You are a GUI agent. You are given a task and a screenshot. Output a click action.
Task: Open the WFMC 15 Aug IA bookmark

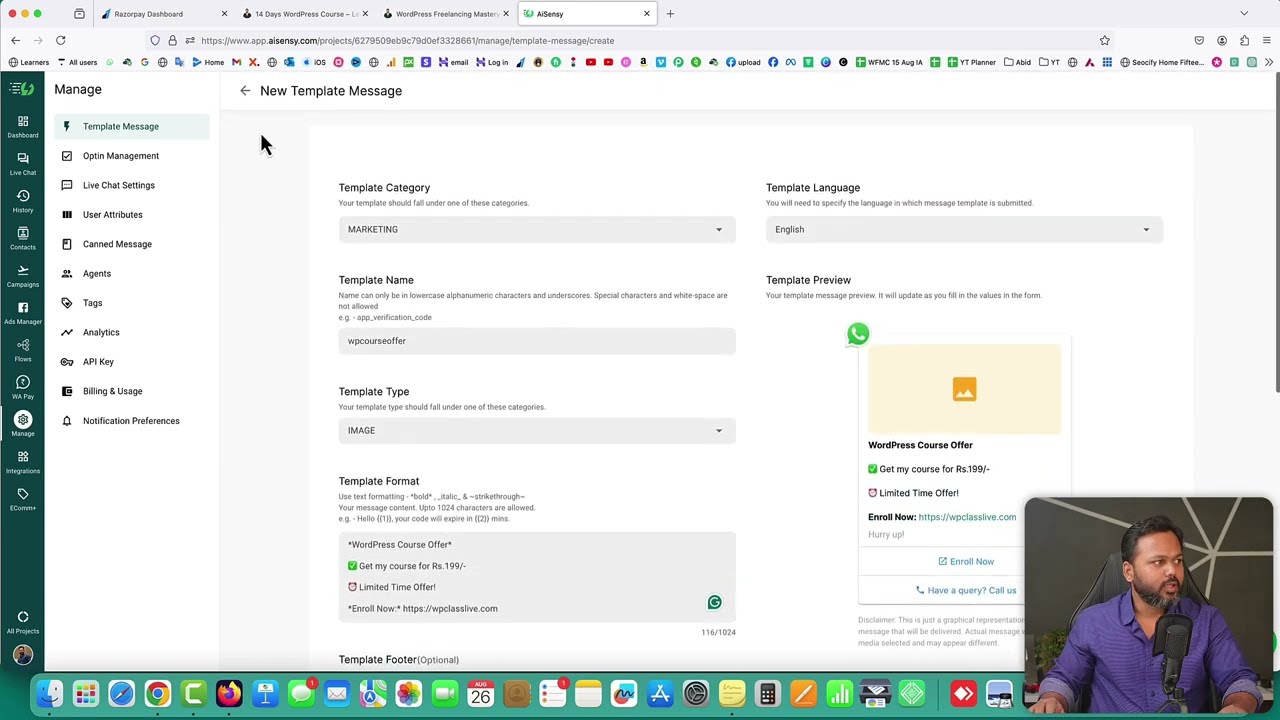click(888, 62)
